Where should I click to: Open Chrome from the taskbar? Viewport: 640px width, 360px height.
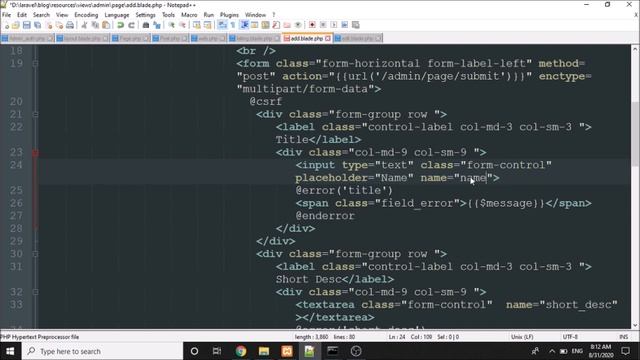(x=241, y=351)
